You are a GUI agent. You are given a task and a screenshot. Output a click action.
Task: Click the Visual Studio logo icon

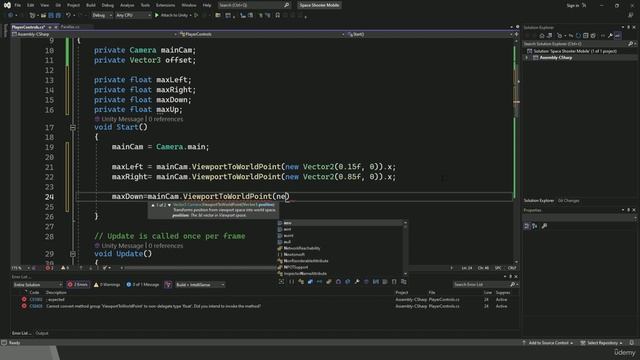click(7, 5)
